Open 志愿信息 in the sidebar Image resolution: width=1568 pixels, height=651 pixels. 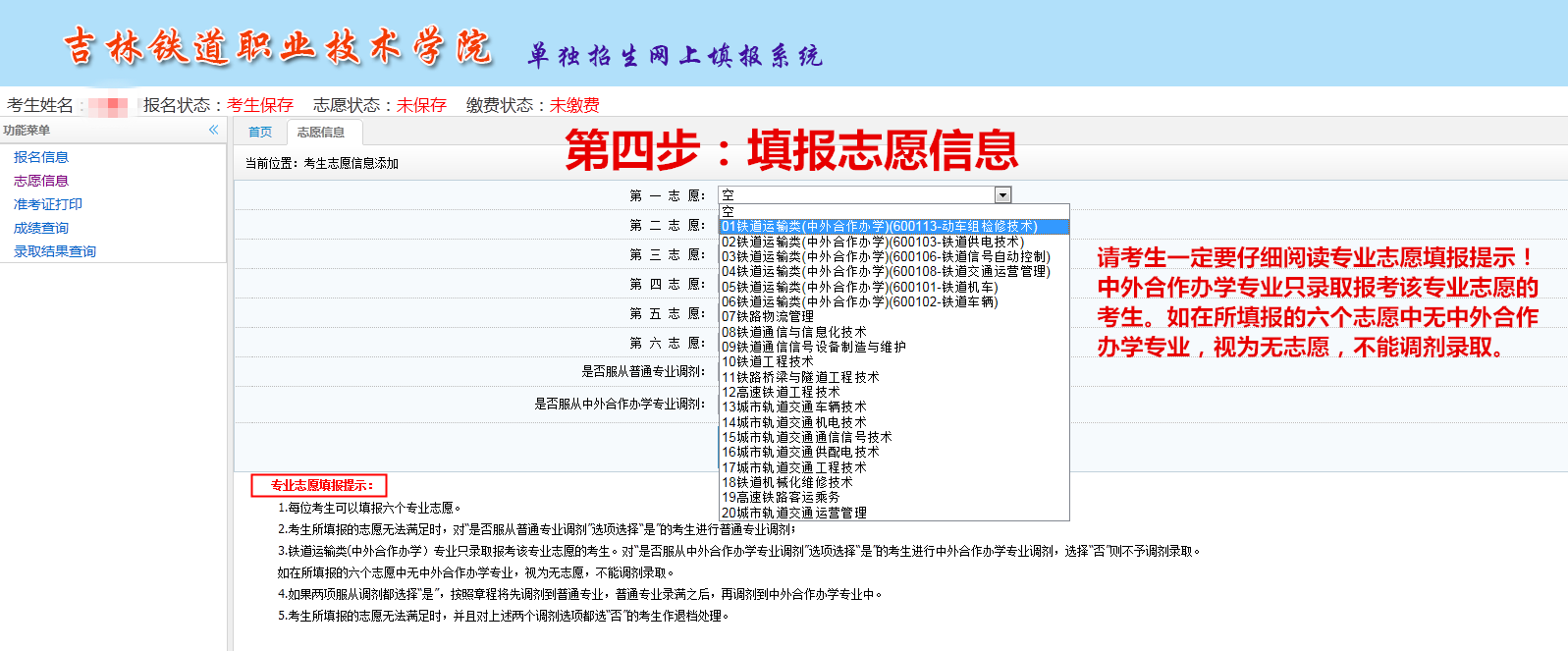(41, 181)
